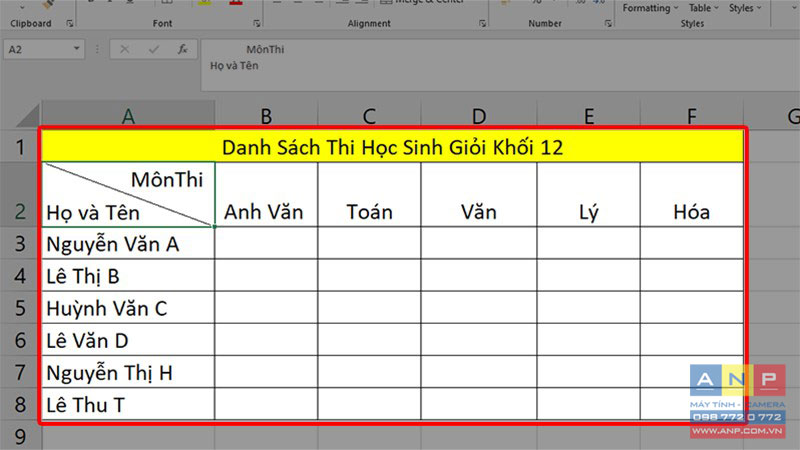Select row 2 header
This screenshot has height=450, width=800.
20,195
